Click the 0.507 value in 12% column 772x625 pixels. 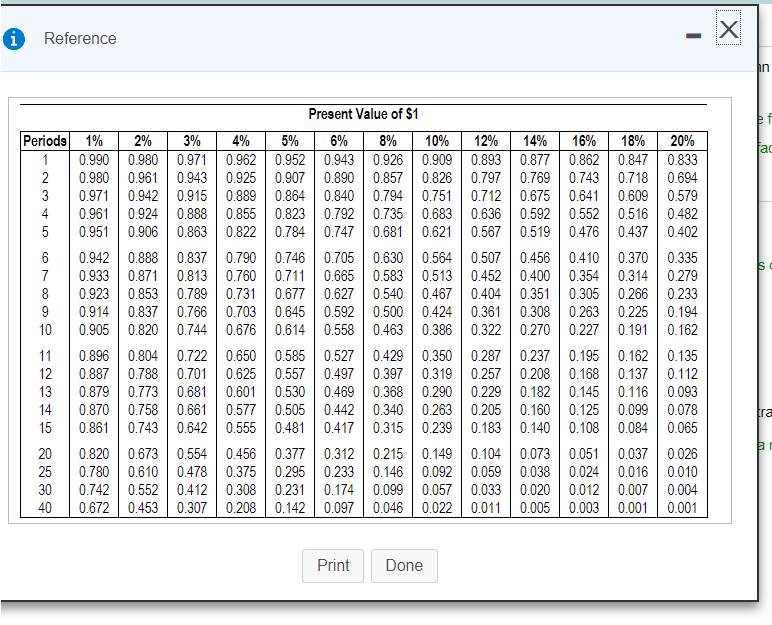486,258
